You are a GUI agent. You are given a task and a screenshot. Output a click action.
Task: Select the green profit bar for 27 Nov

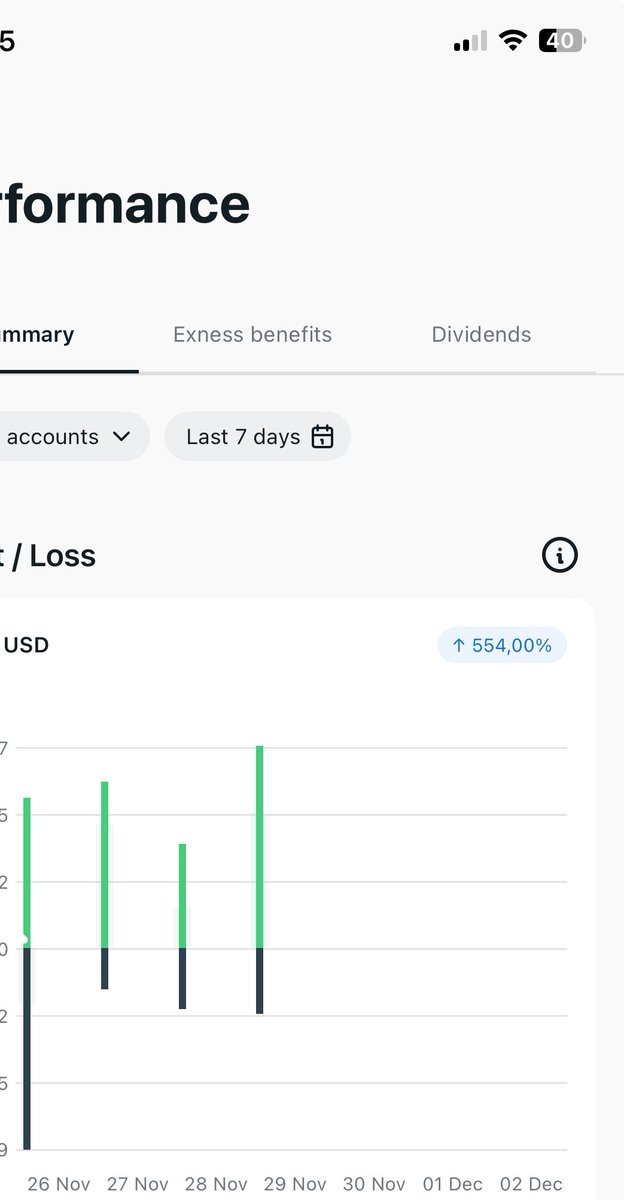(104, 864)
